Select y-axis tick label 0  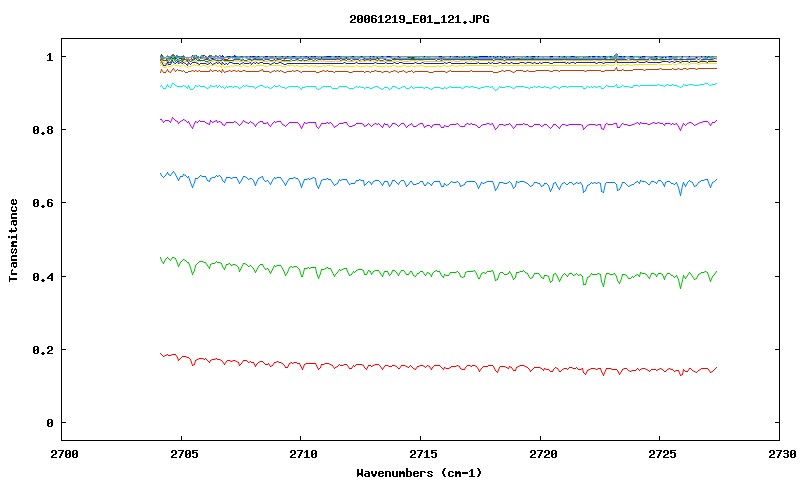pos(49,423)
